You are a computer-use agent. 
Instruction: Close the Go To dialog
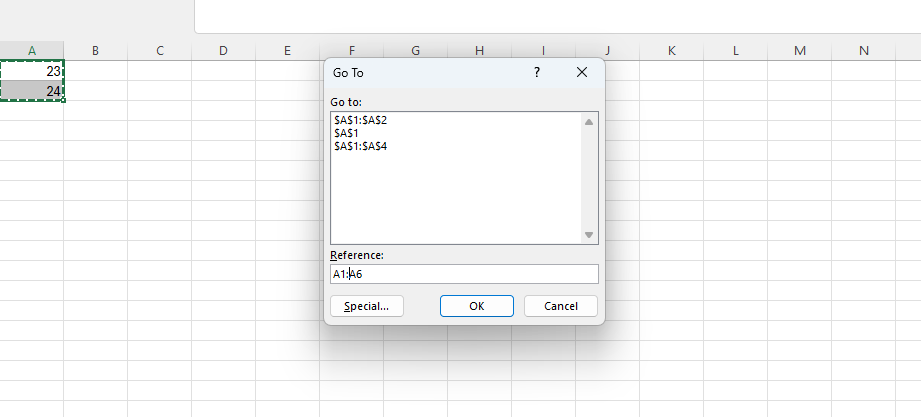pyautogui.click(x=581, y=72)
